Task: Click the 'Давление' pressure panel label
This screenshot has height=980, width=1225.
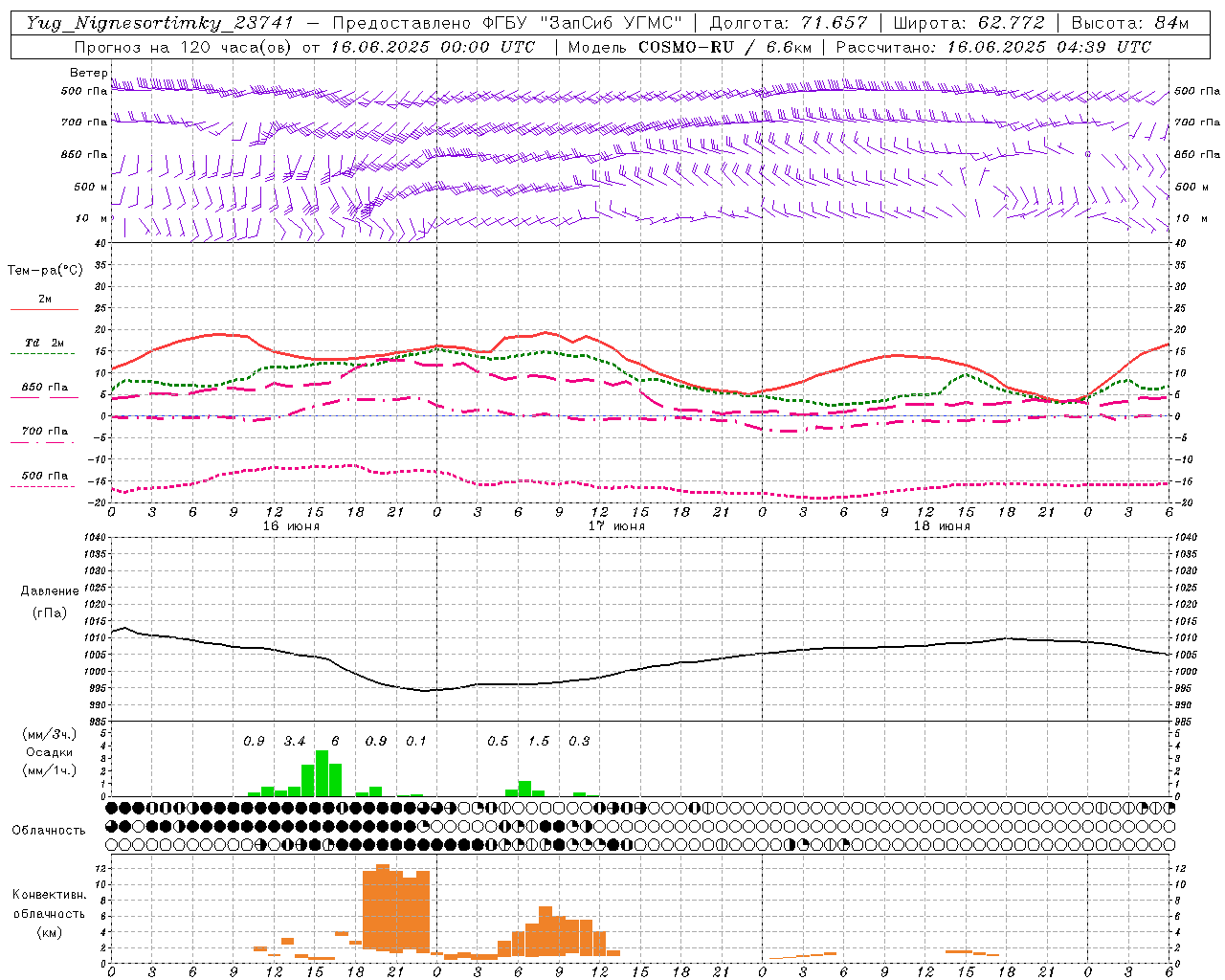Action: [x=50, y=591]
